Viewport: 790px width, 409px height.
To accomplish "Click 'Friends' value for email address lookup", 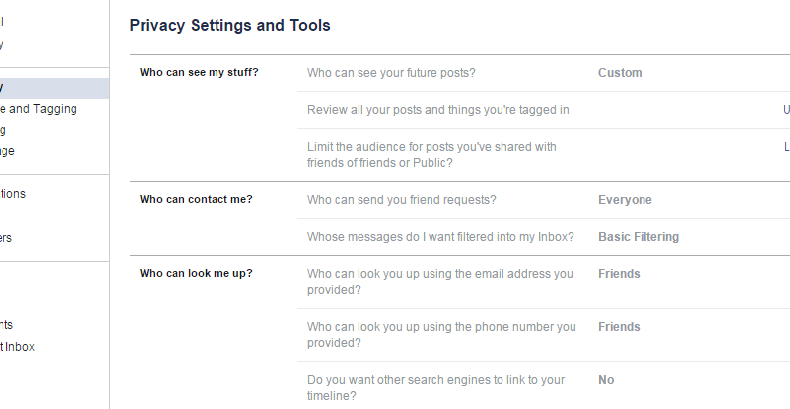I will [619, 274].
